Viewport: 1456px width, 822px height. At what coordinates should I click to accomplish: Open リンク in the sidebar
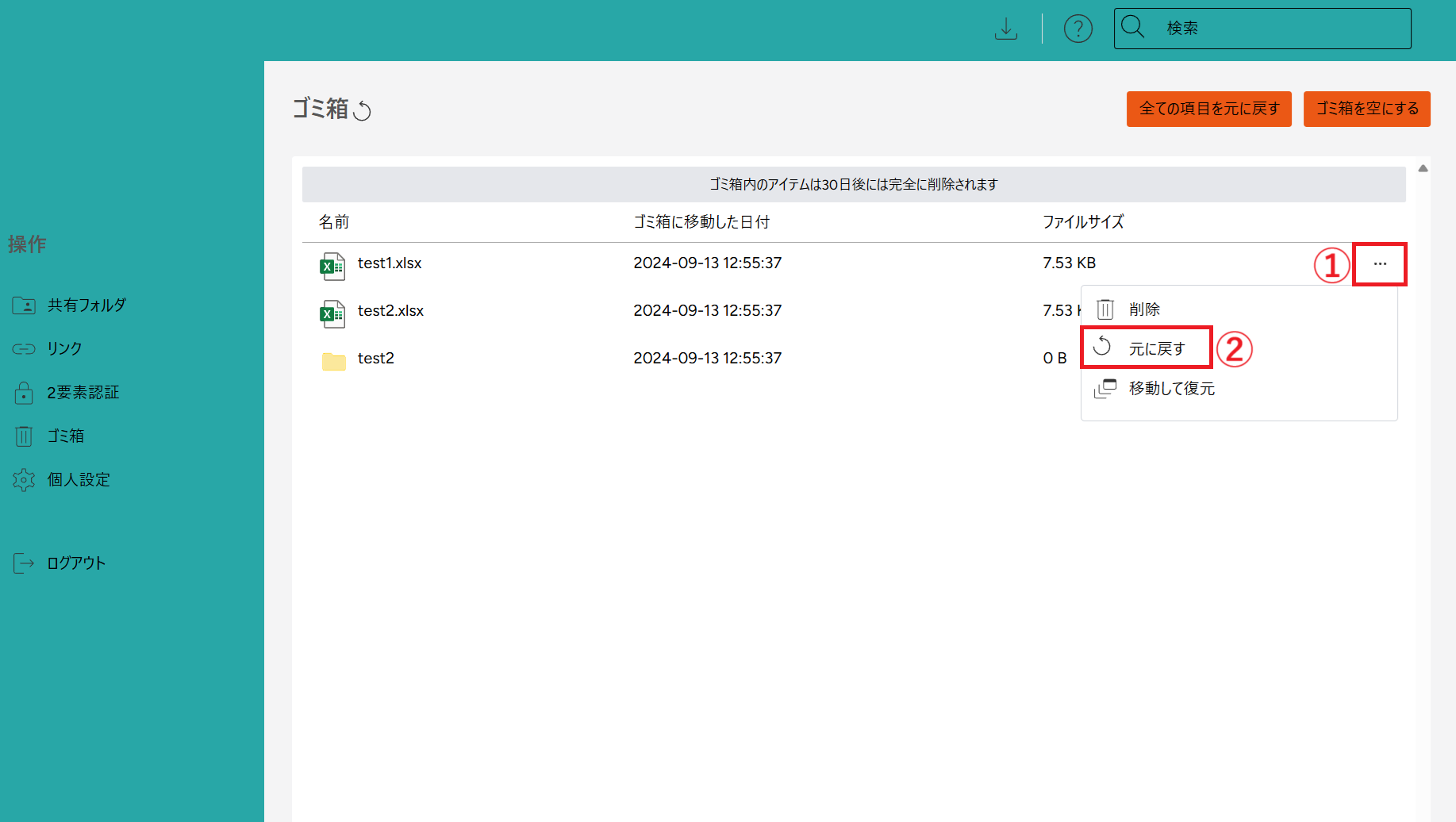(x=64, y=349)
